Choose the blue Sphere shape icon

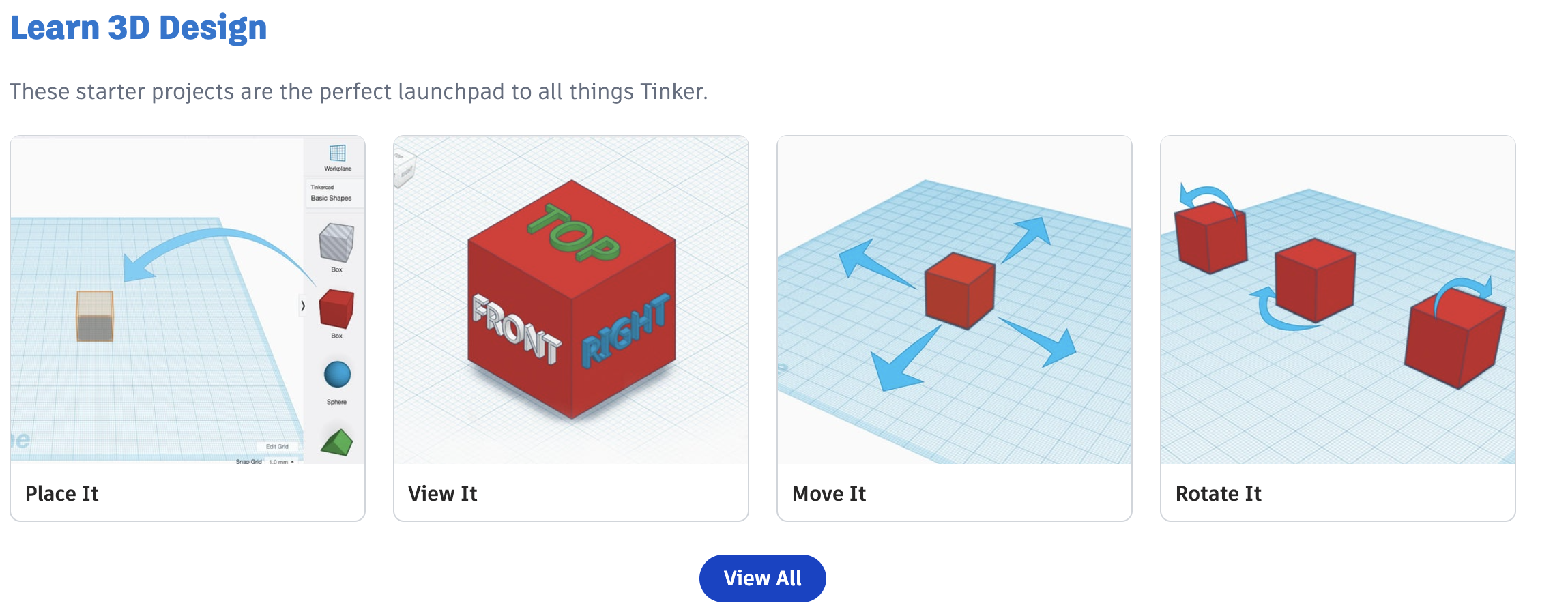(x=337, y=375)
